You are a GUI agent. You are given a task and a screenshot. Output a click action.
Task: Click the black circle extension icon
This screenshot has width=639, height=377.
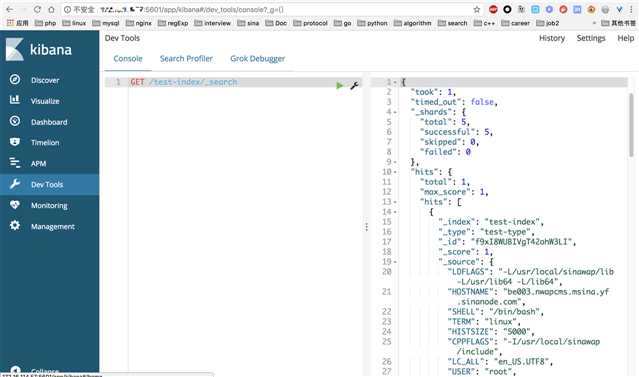click(x=507, y=9)
